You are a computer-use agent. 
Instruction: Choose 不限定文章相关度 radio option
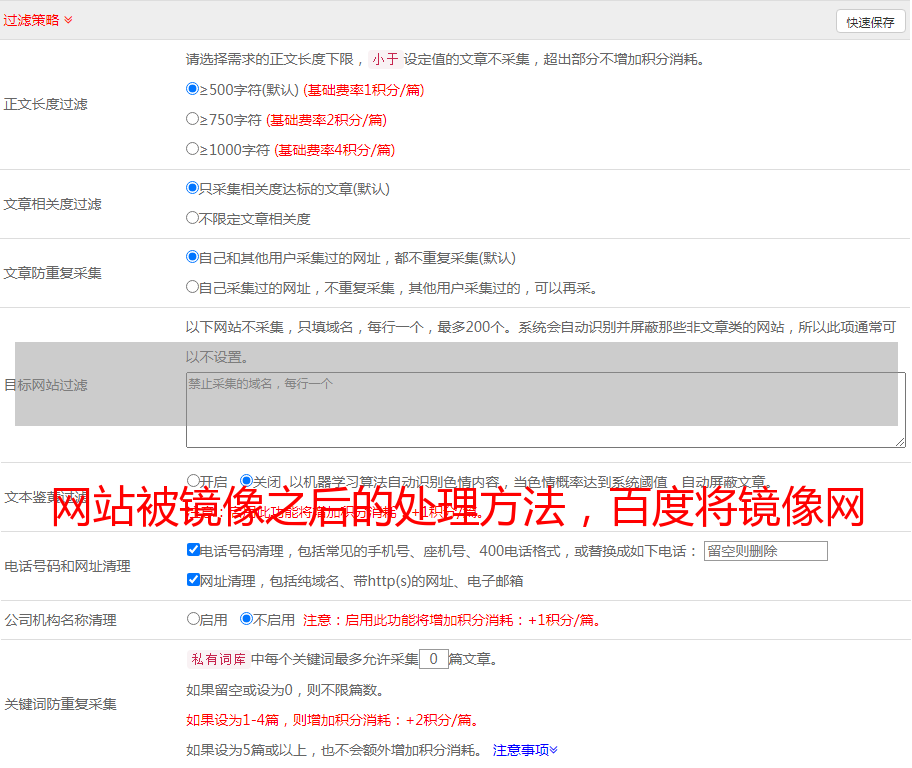(193, 218)
